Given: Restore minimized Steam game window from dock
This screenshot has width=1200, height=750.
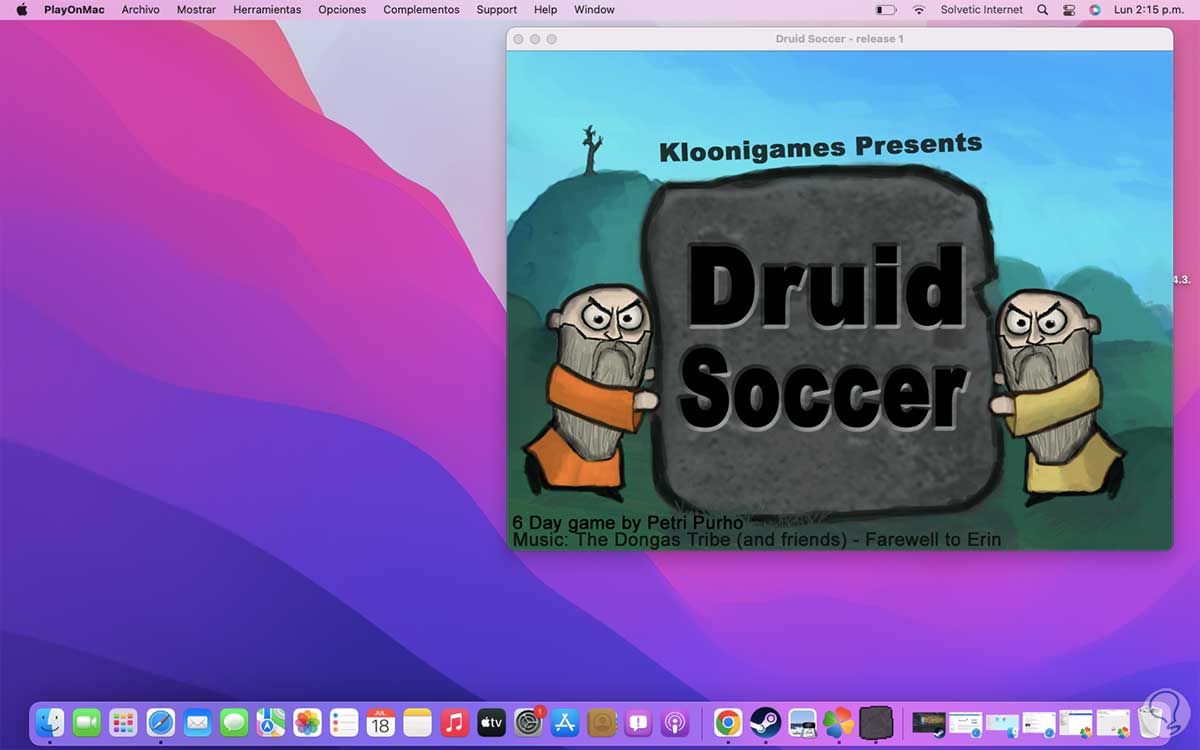Looking at the screenshot, I should point(929,722).
